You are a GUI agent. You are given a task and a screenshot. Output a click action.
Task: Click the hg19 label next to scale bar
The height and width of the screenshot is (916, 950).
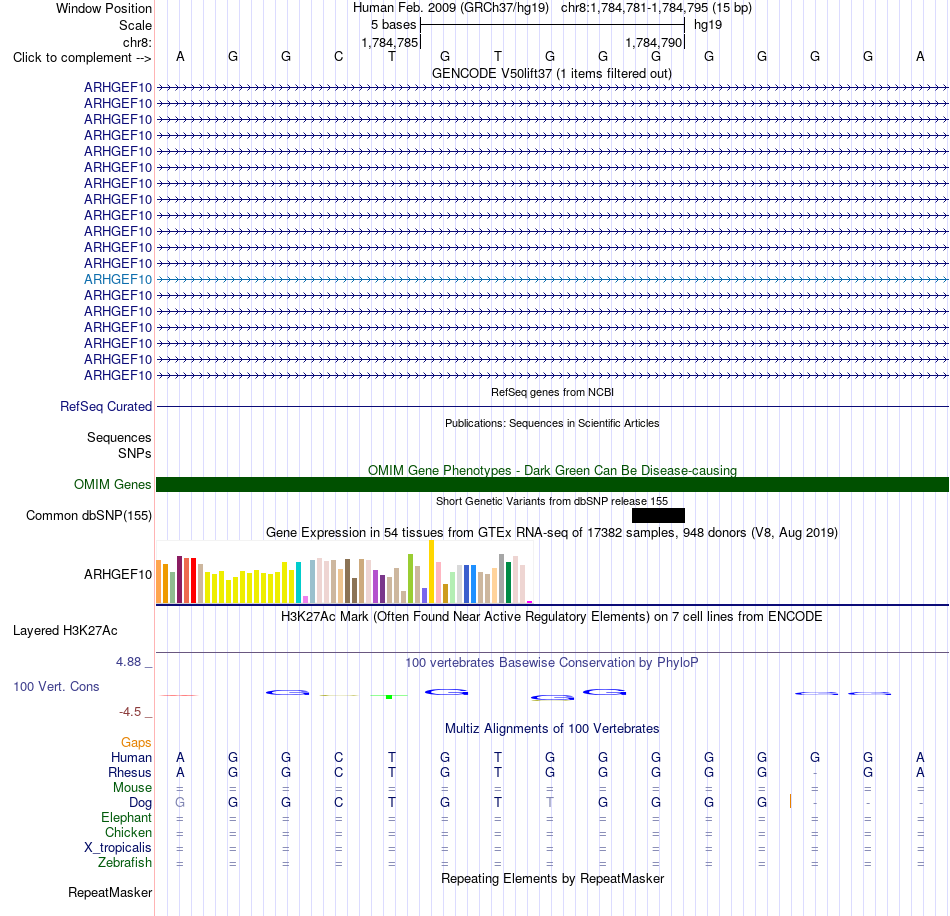708,25
